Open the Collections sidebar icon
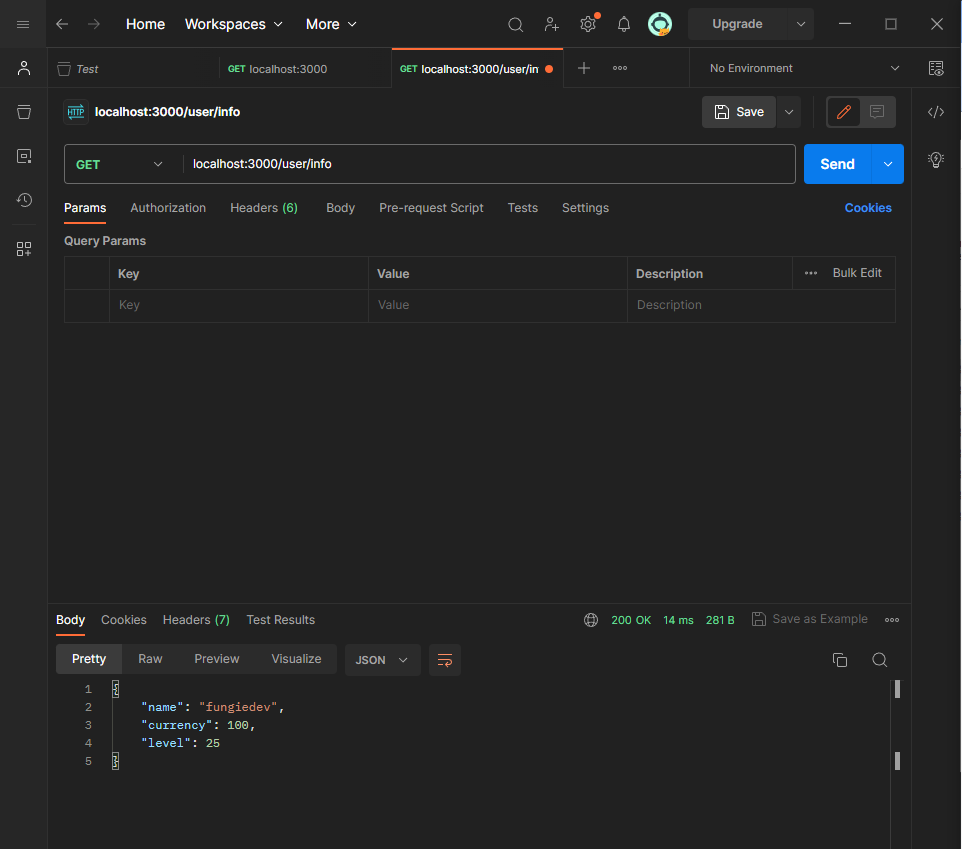962x849 pixels. pyautogui.click(x=24, y=112)
